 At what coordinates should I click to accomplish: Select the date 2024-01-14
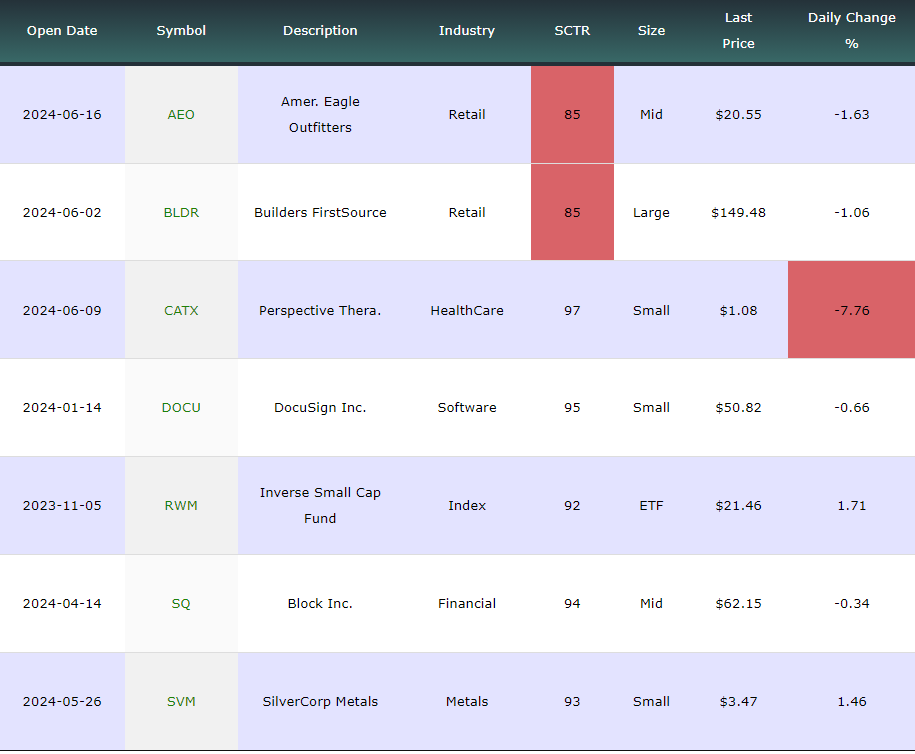coord(62,407)
